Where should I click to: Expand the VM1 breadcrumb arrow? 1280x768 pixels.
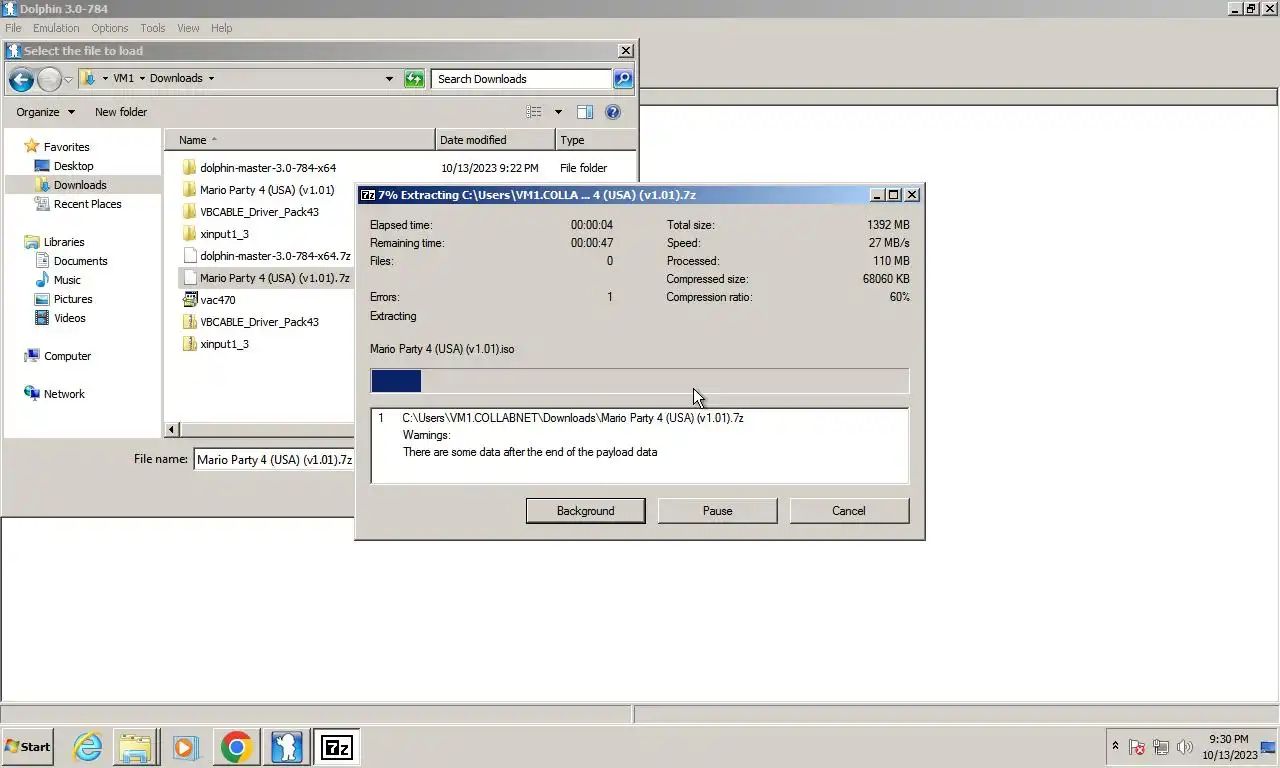tap(142, 79)
